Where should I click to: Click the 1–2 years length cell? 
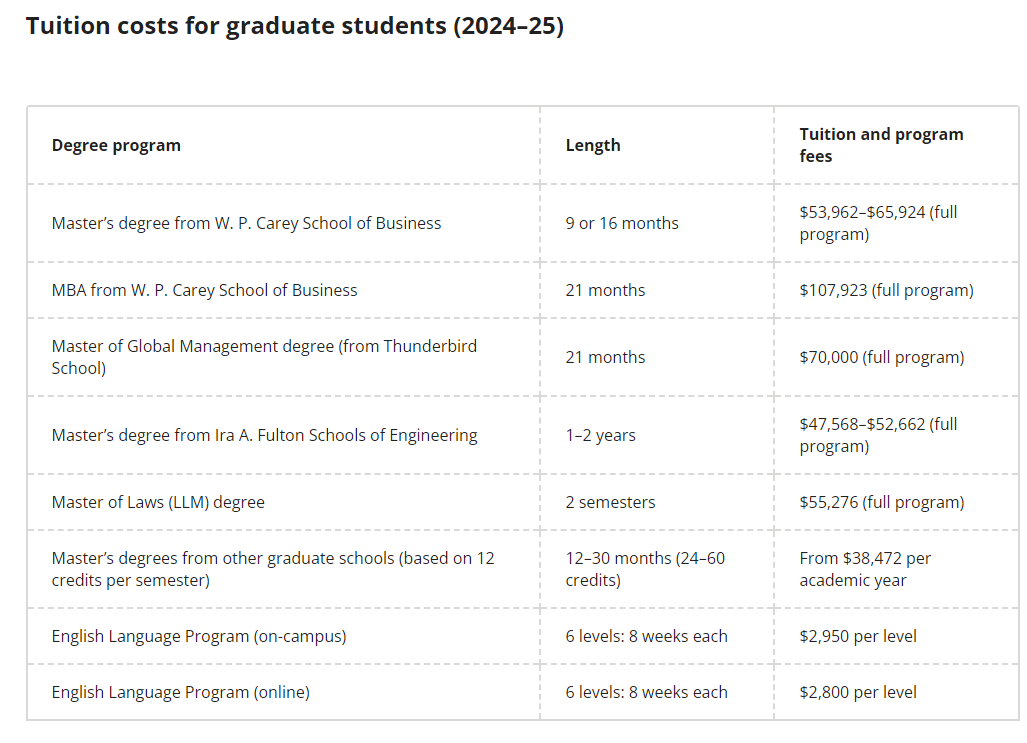point(600,435)
